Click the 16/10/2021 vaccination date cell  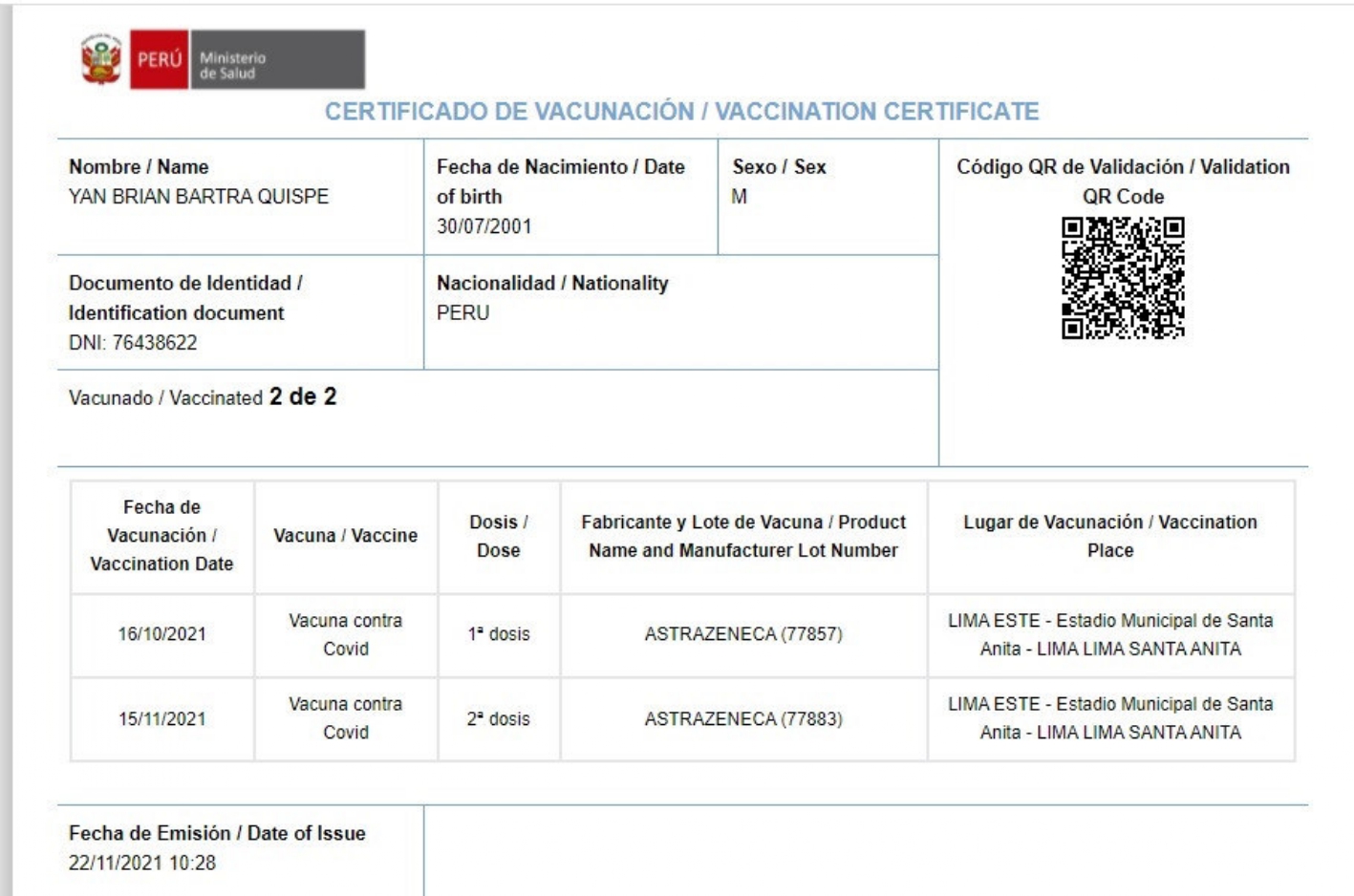(161, 634)
